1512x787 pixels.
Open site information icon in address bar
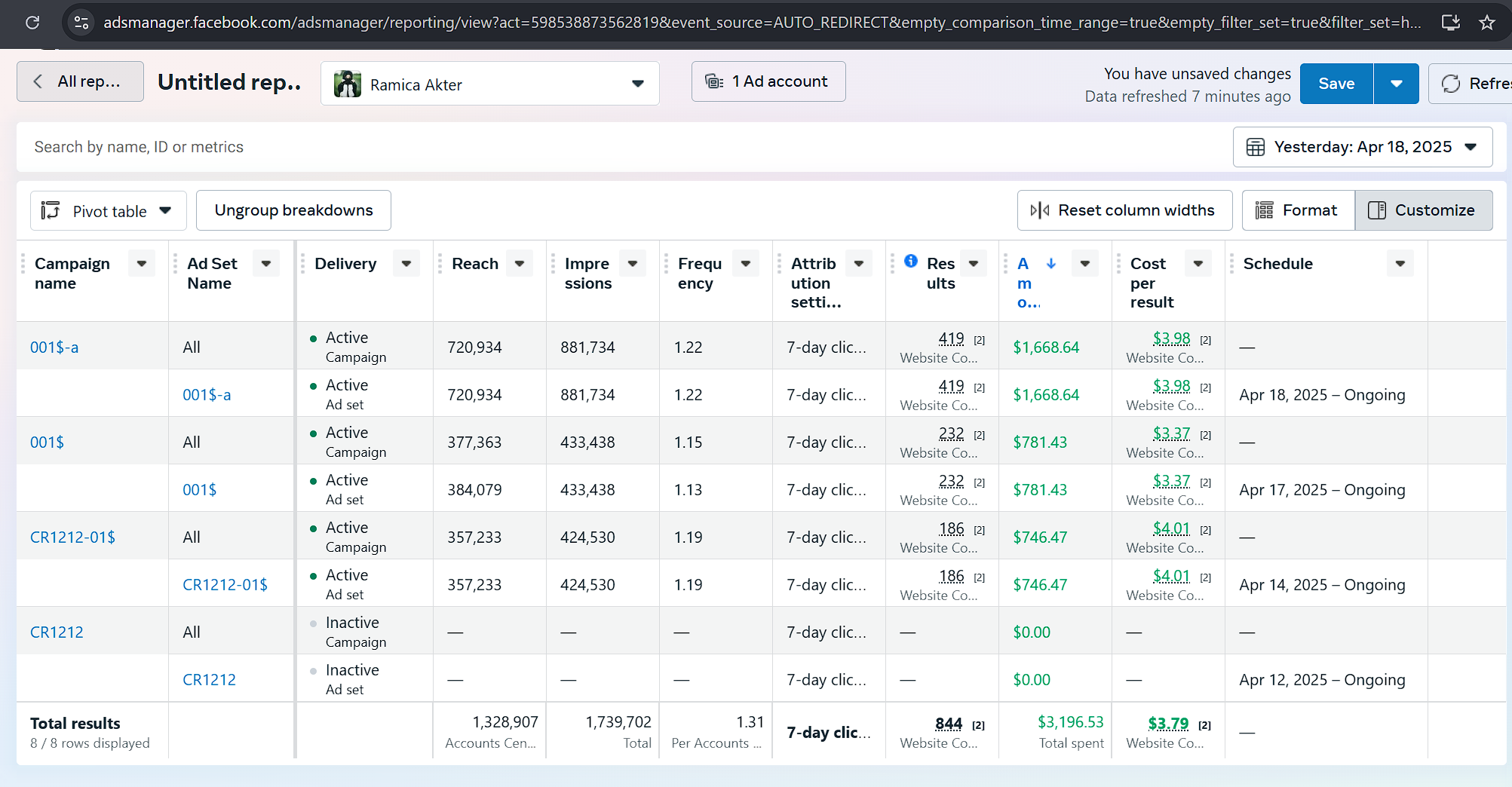(x=81, y=23)
